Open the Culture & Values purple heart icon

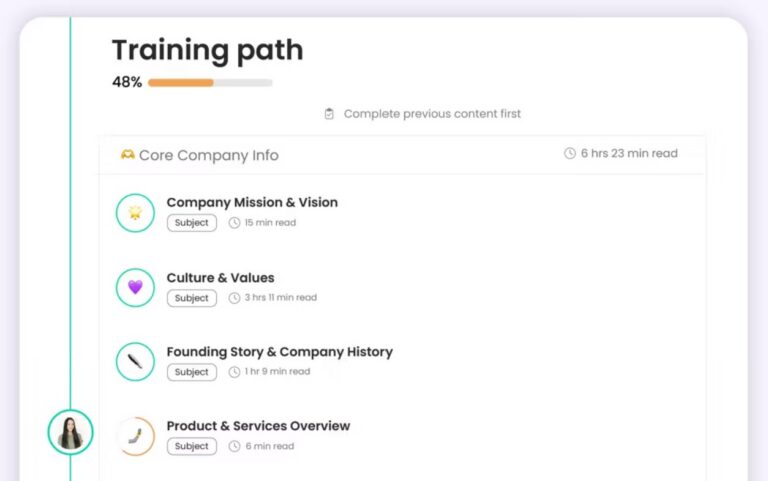pyautogui.click(x=135, y=288)
